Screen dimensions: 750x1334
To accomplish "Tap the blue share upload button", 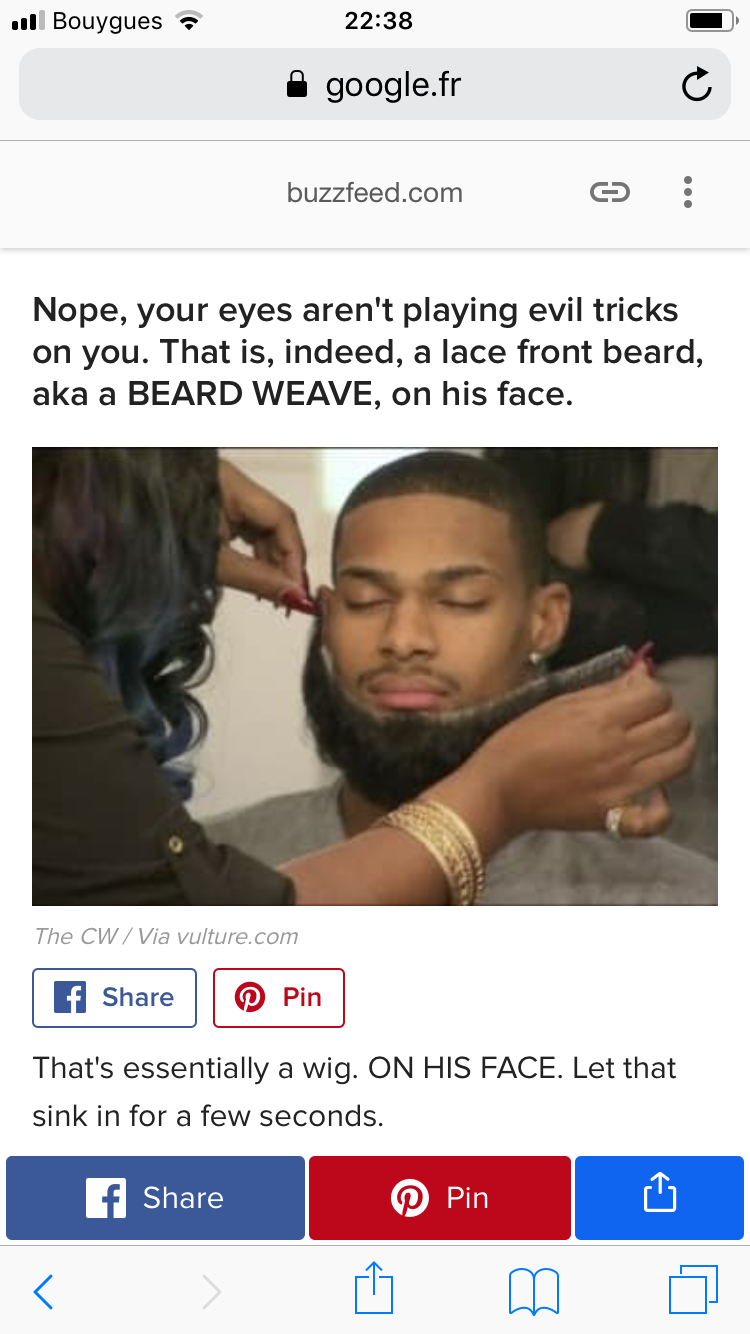I will 659,1198.
